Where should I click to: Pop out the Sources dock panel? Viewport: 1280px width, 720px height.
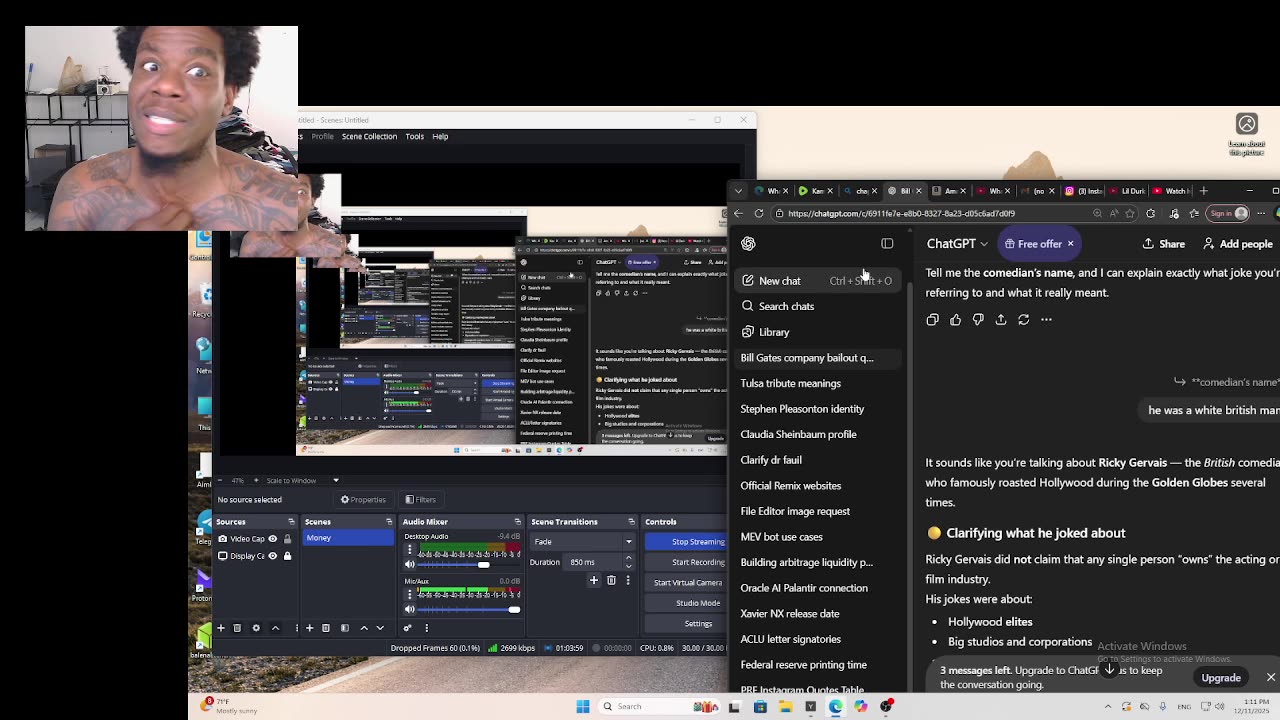(x=291, y=522)
